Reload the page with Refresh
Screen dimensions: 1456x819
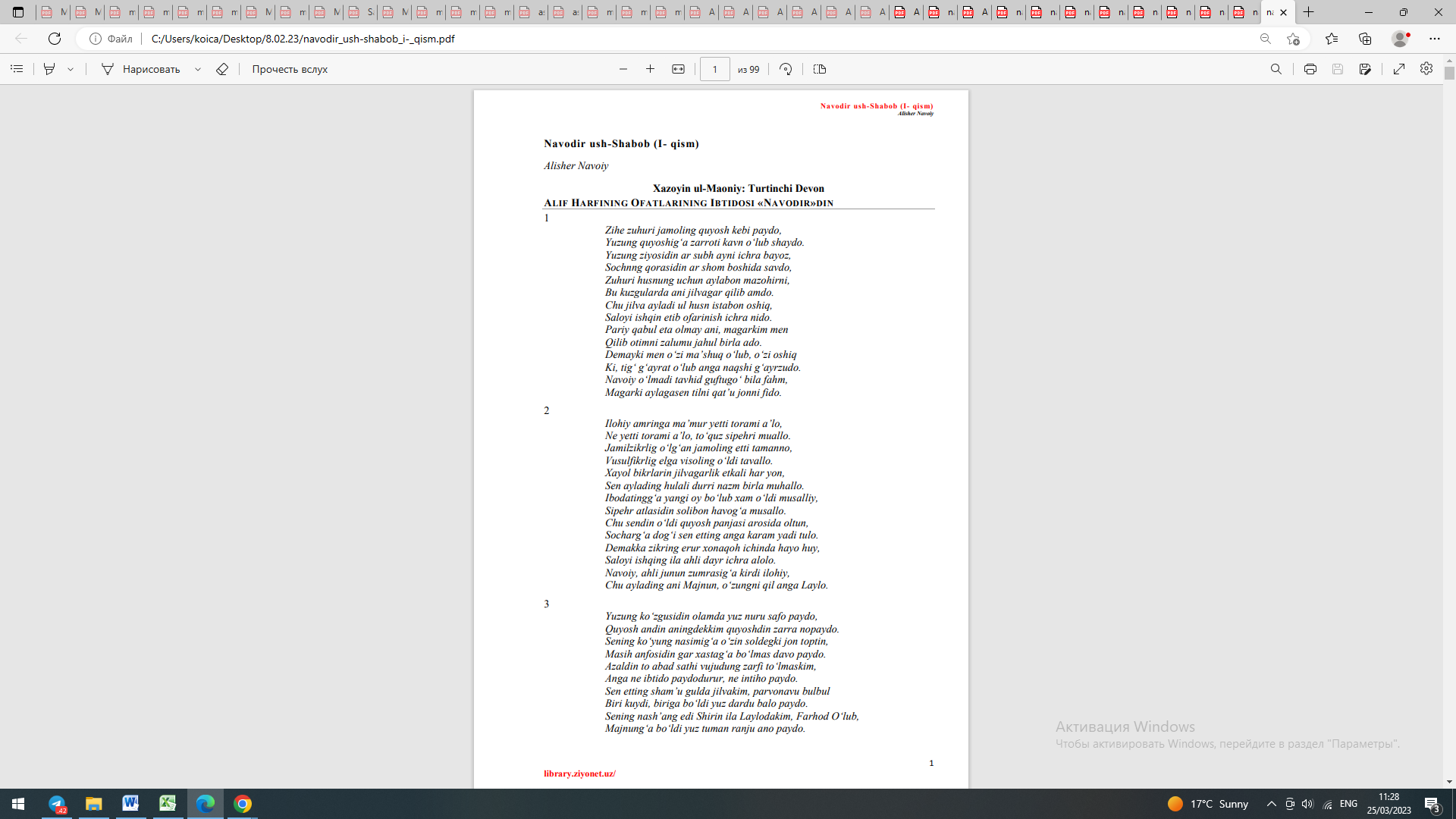click(55, 39)
